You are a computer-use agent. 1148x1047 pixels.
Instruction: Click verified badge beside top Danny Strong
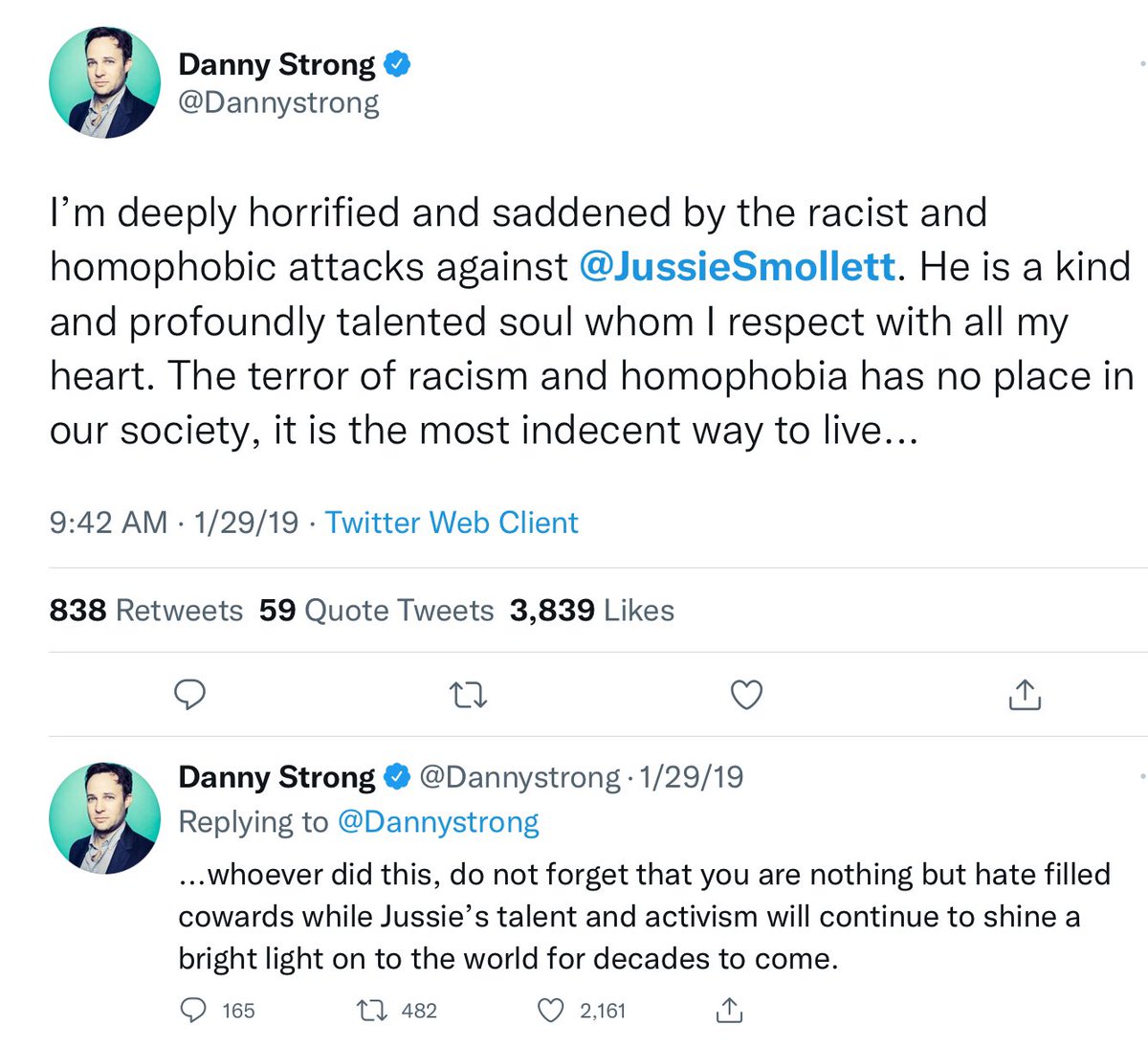tap(397, 64)
